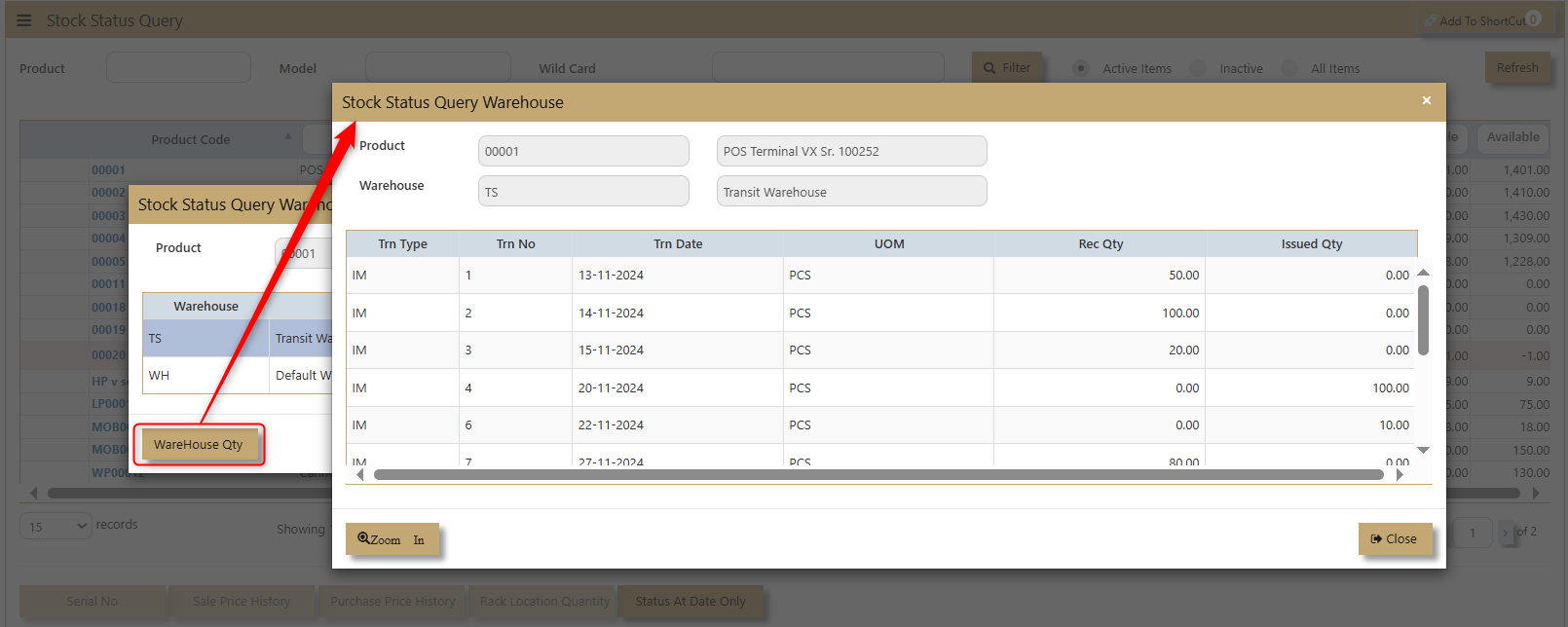Open product code 00019 link in background grid

(x=108, y=330)
